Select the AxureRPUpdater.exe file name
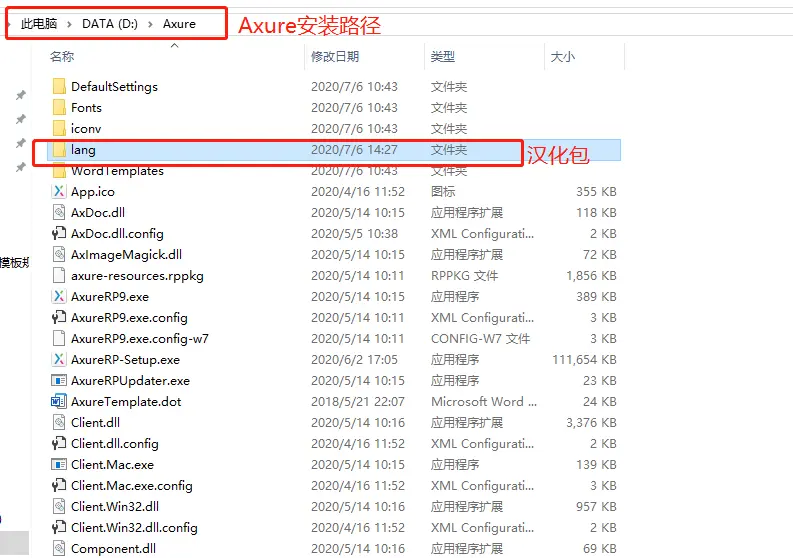 pyautogui.click(x=130, y=381)
